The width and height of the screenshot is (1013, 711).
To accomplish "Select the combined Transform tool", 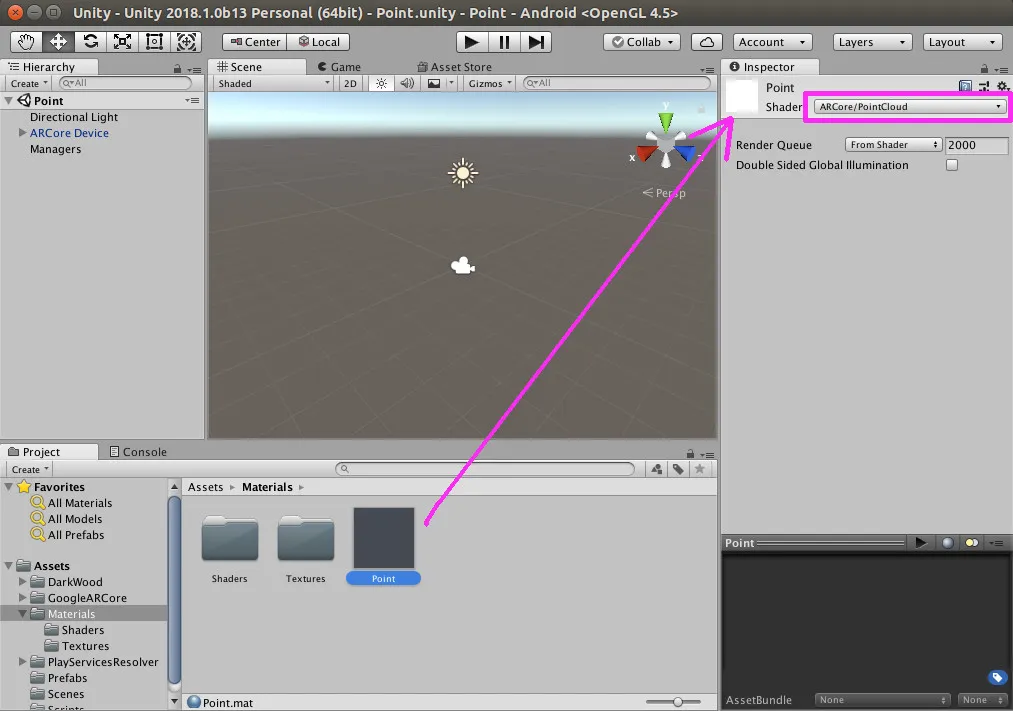I will click(x=186, y=42).
